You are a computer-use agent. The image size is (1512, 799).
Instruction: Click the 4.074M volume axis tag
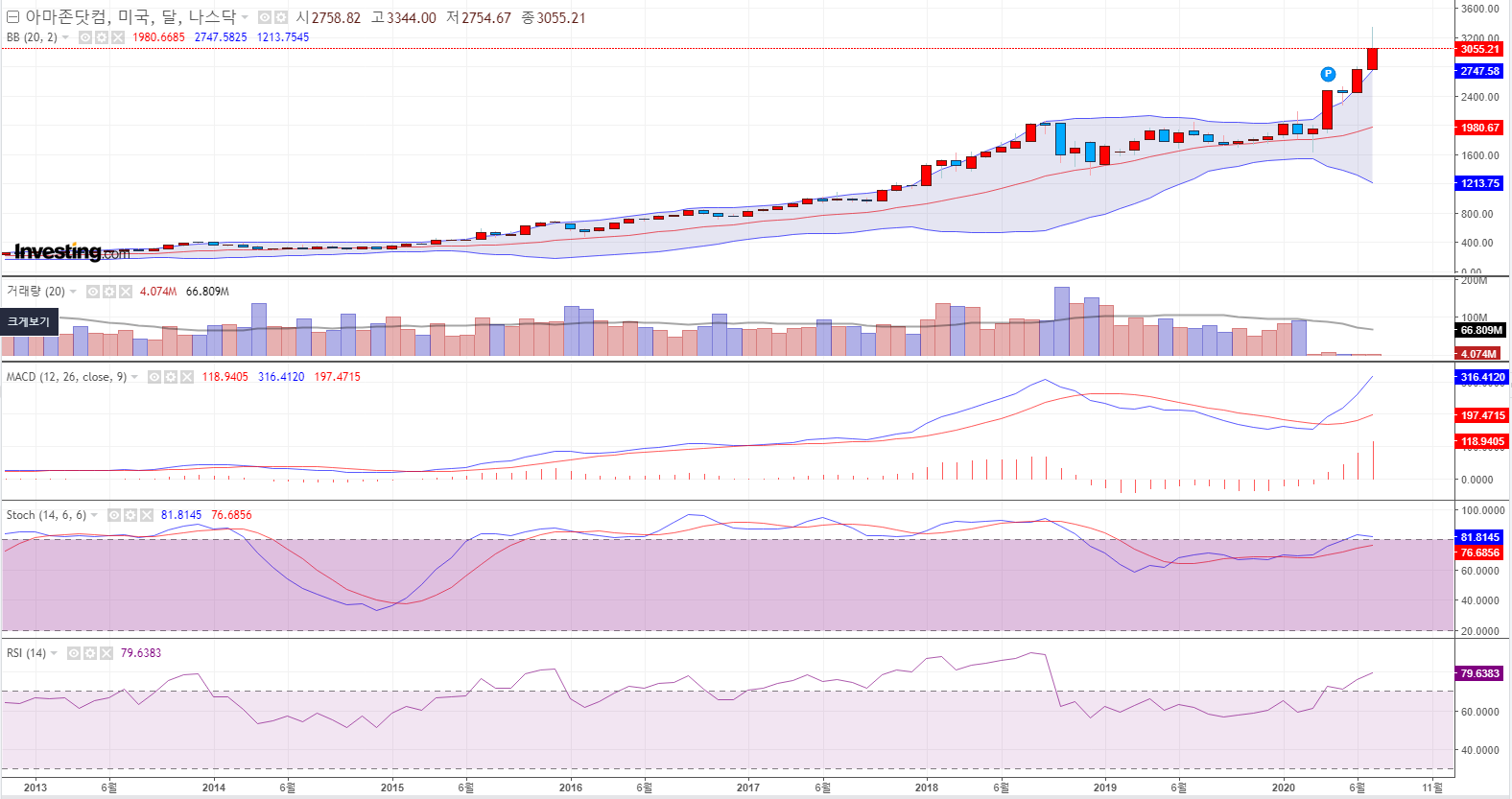point(1478,354)
